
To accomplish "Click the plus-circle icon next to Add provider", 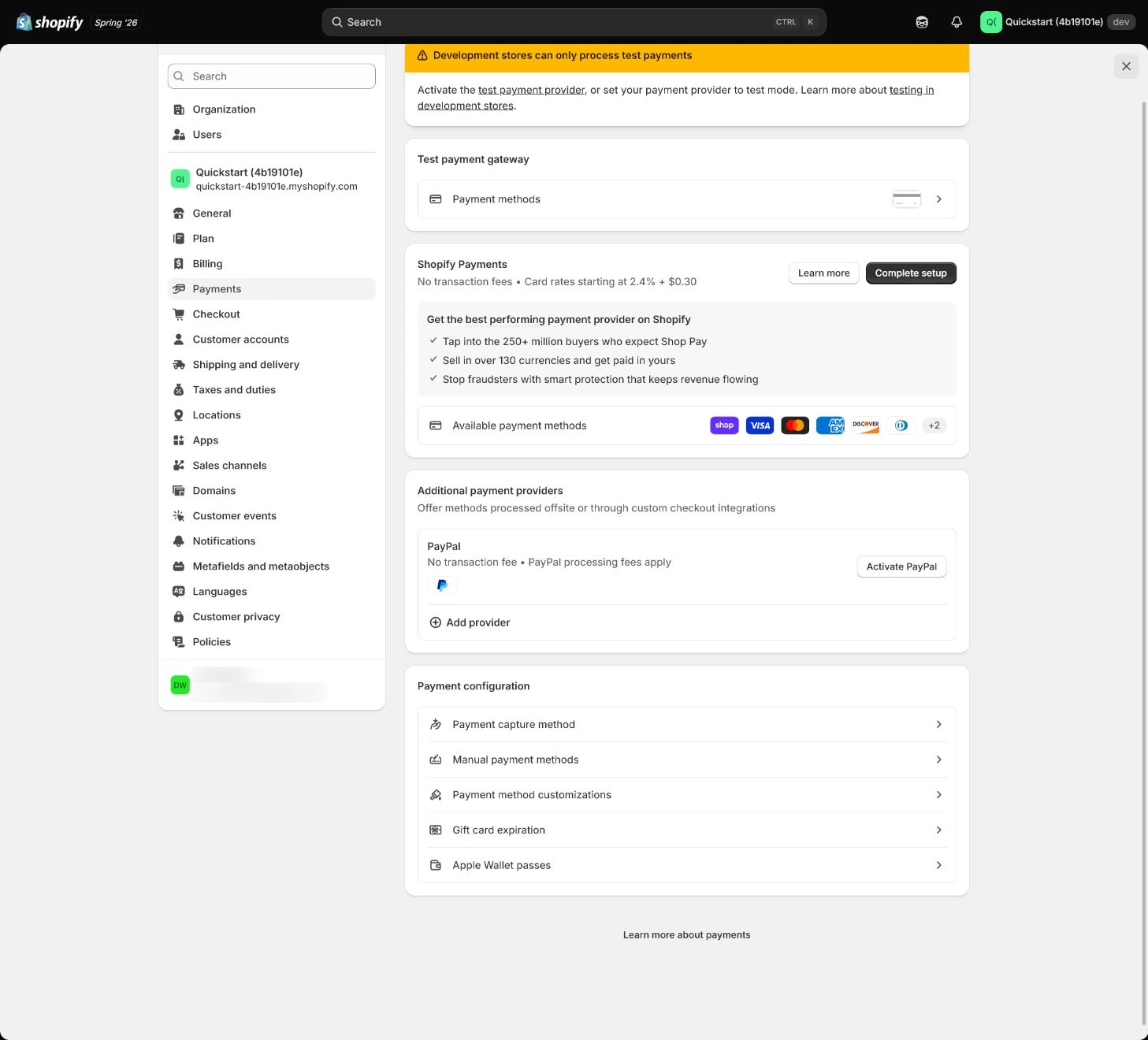I will 435,622.
